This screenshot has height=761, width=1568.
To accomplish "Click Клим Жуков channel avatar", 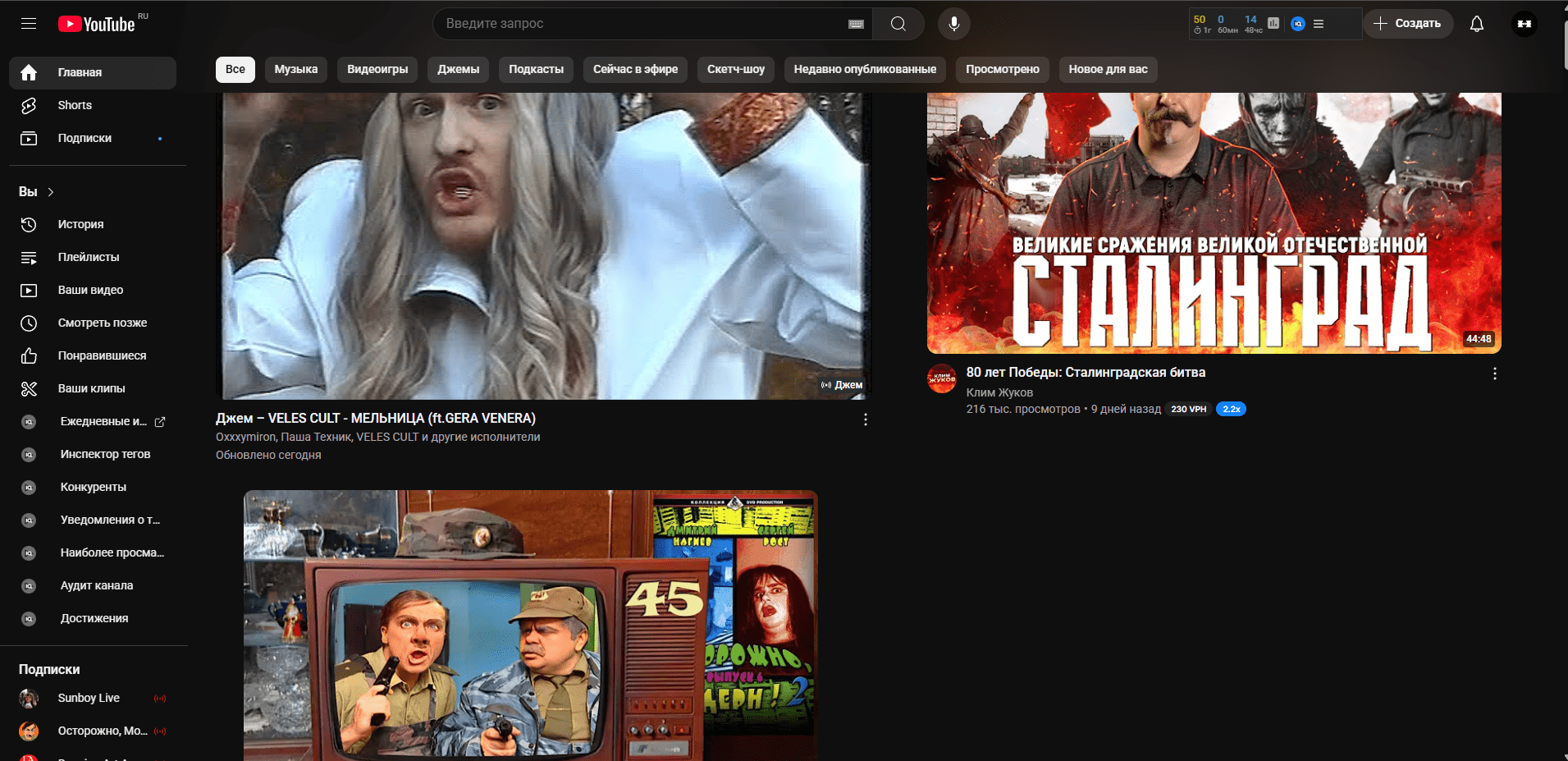I will coord(942,378).
